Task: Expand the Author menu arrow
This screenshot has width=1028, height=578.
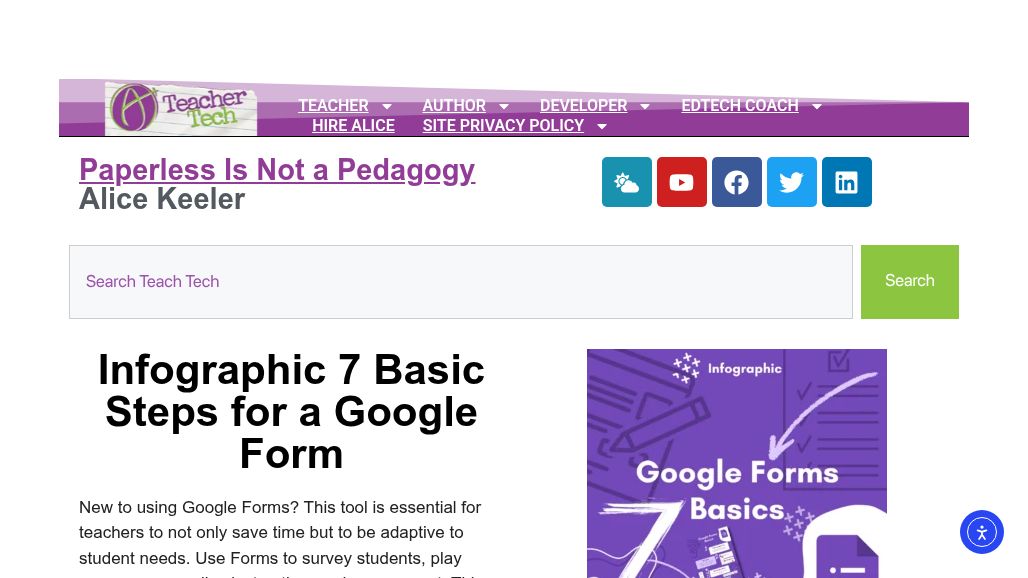Action: click(x=504, y=106)
